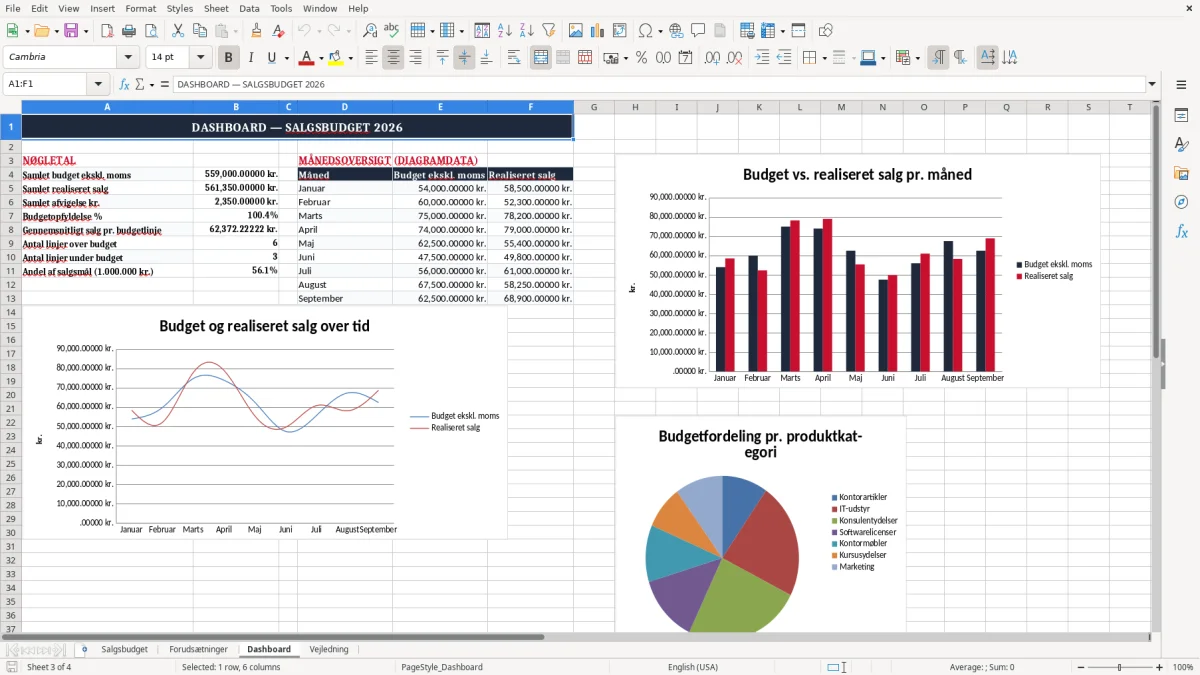Screen dimensions: 1200x675
Task: Clone formatting with the paintbrush icon
Action: pos(256,31)
